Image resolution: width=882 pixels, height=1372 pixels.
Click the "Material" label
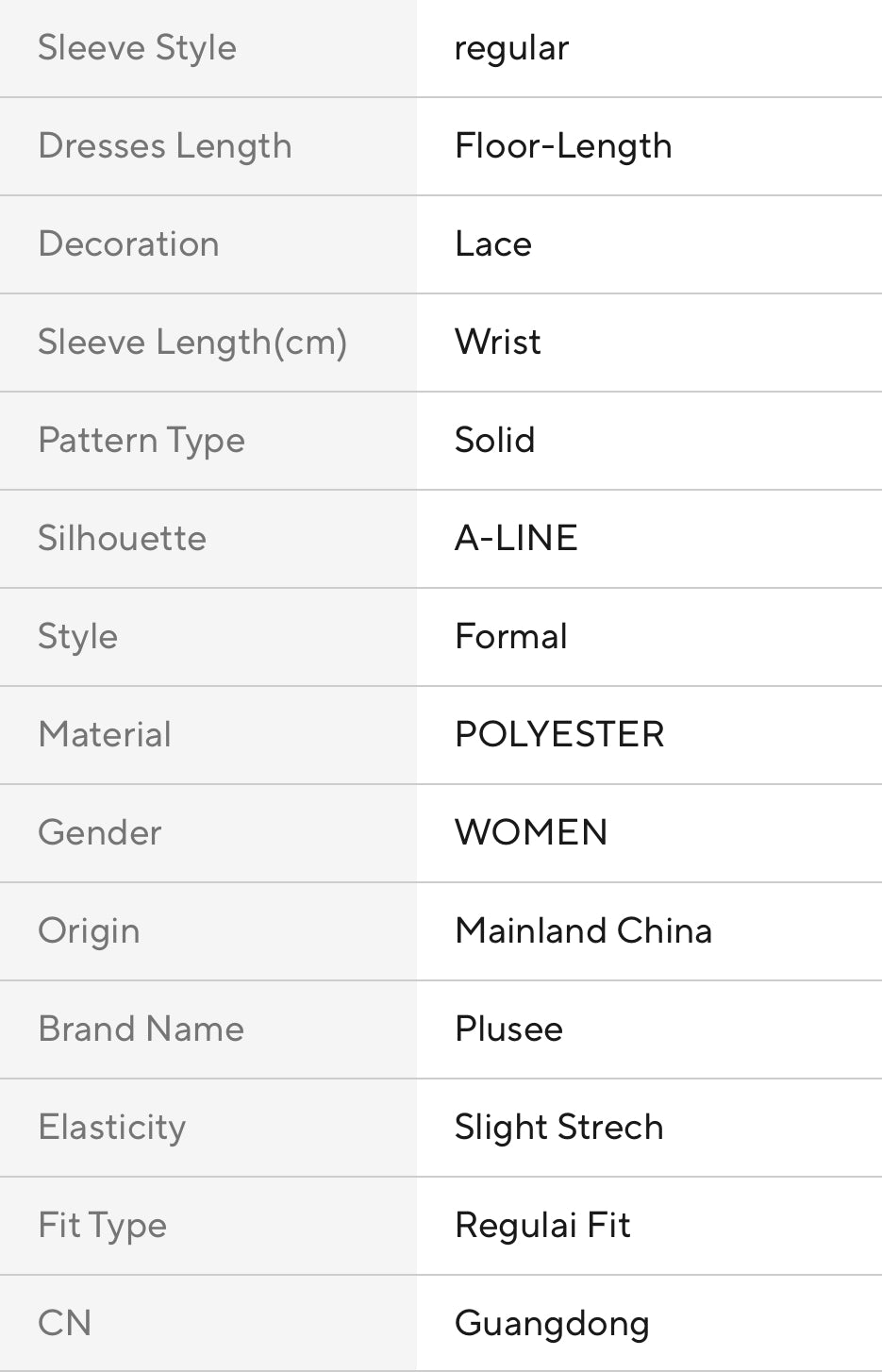click(x=105, y=735)
